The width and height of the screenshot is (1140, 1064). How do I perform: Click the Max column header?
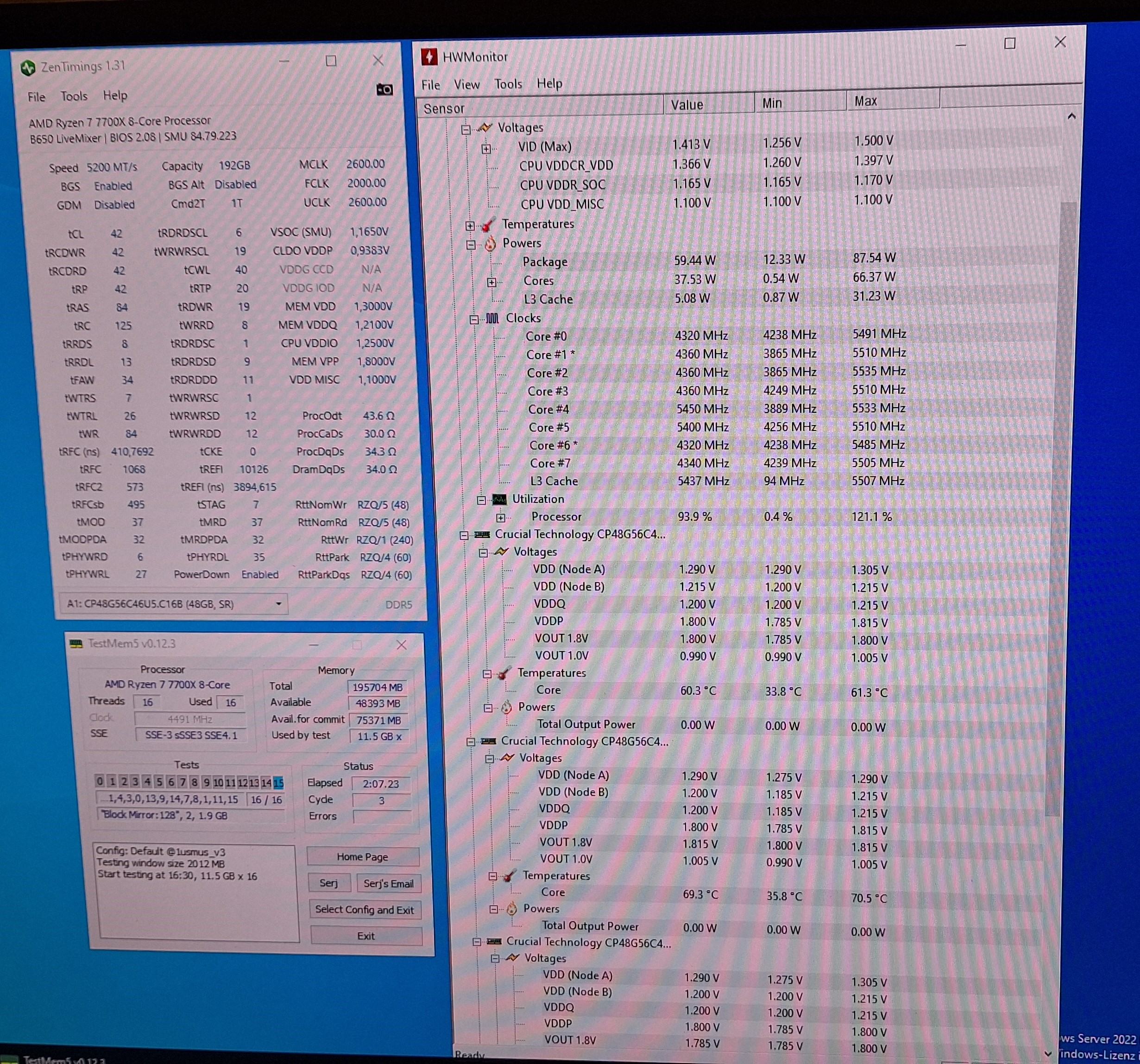(x=893, y=101)
